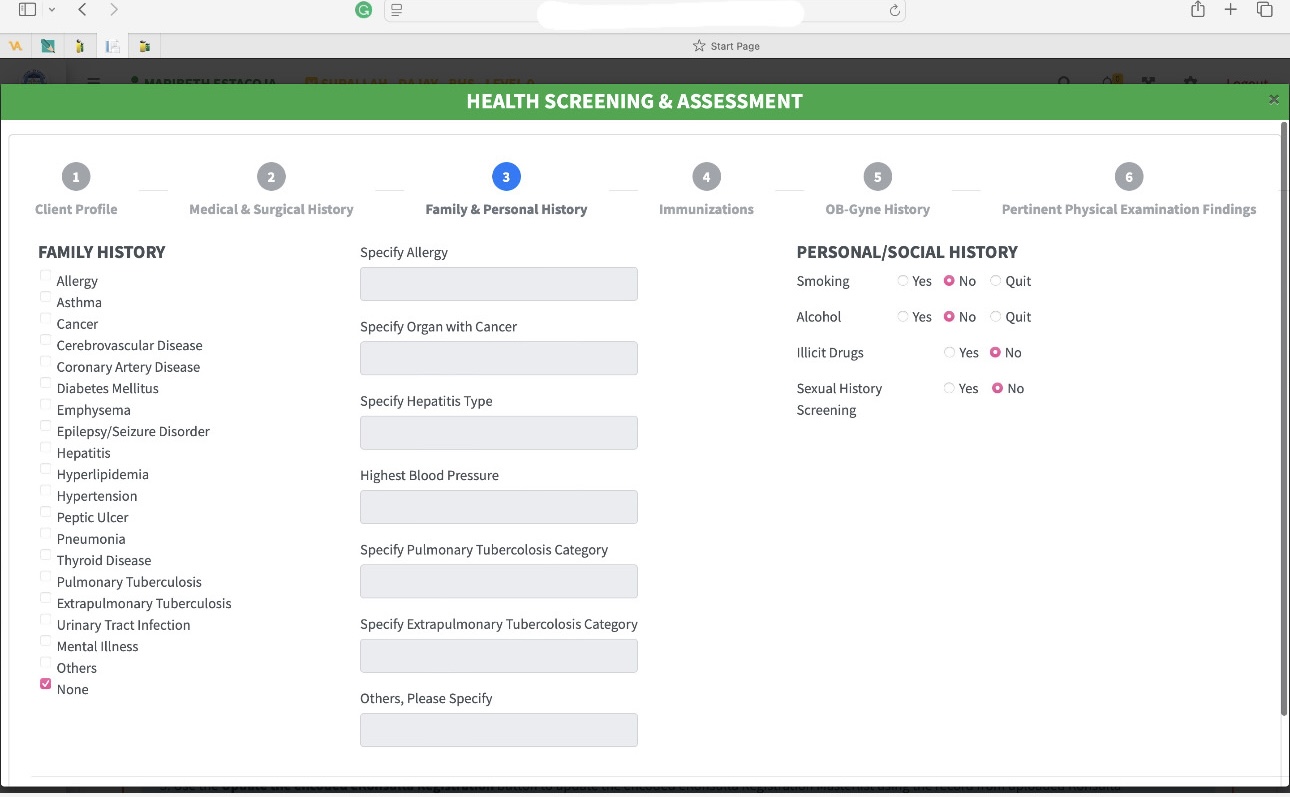Uncheck the None family history checkbox
1290x797 pixels.
45,684
